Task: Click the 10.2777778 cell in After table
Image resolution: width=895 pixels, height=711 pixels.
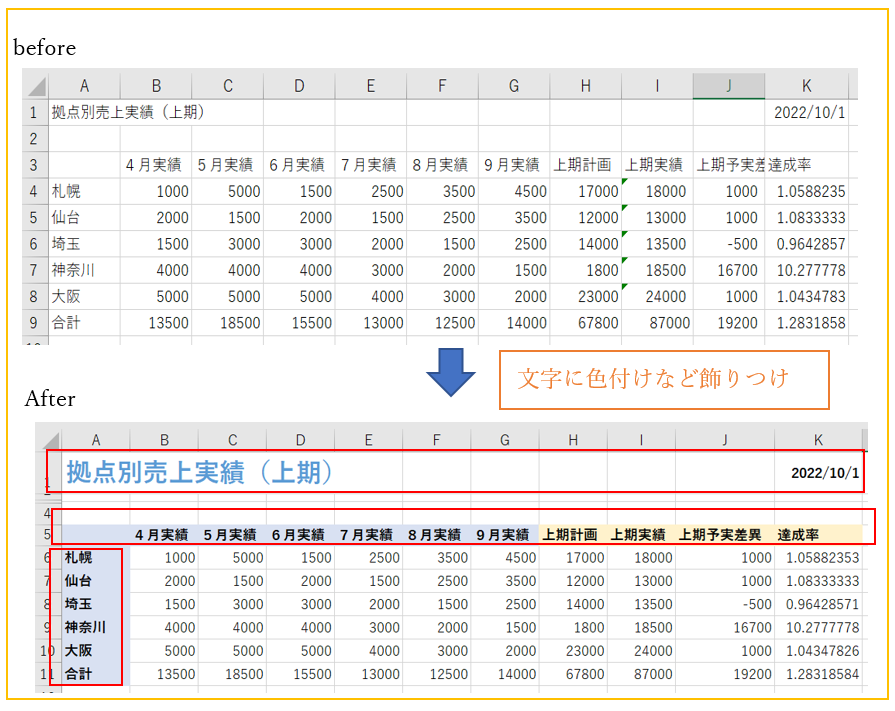Action: coord(817,627)
